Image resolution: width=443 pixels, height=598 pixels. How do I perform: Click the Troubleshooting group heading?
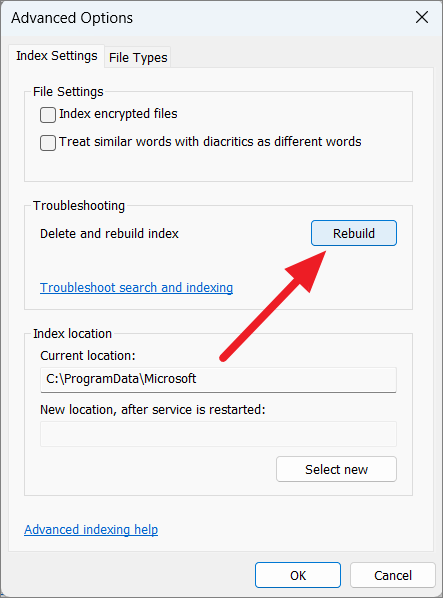pyautogui.click(x=79, y=206)
